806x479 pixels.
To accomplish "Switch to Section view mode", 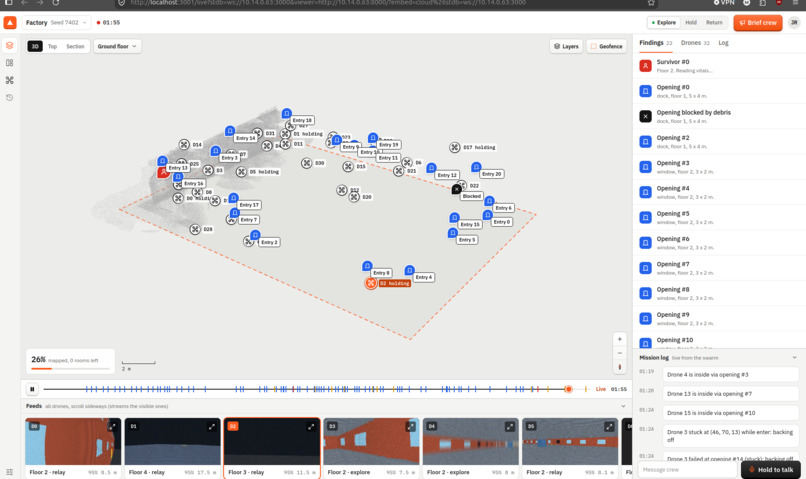I will [75, 46].
